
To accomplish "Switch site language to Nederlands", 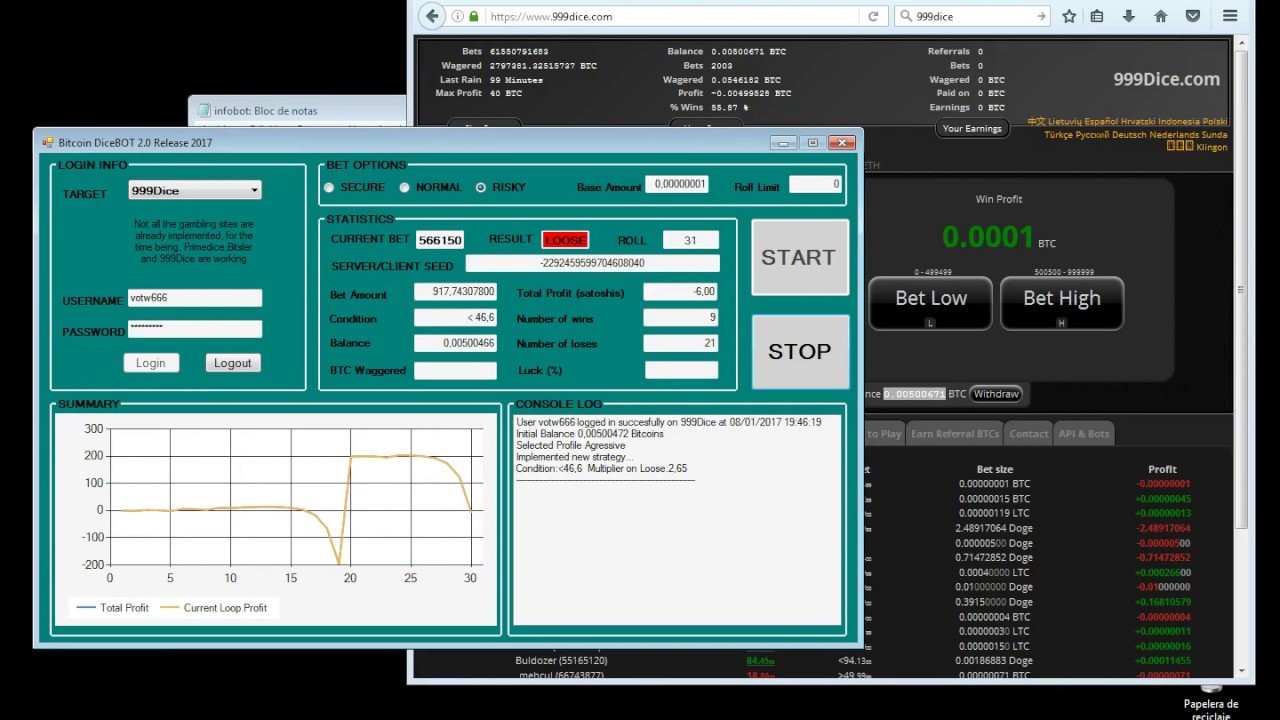I will coord(1175,134).
